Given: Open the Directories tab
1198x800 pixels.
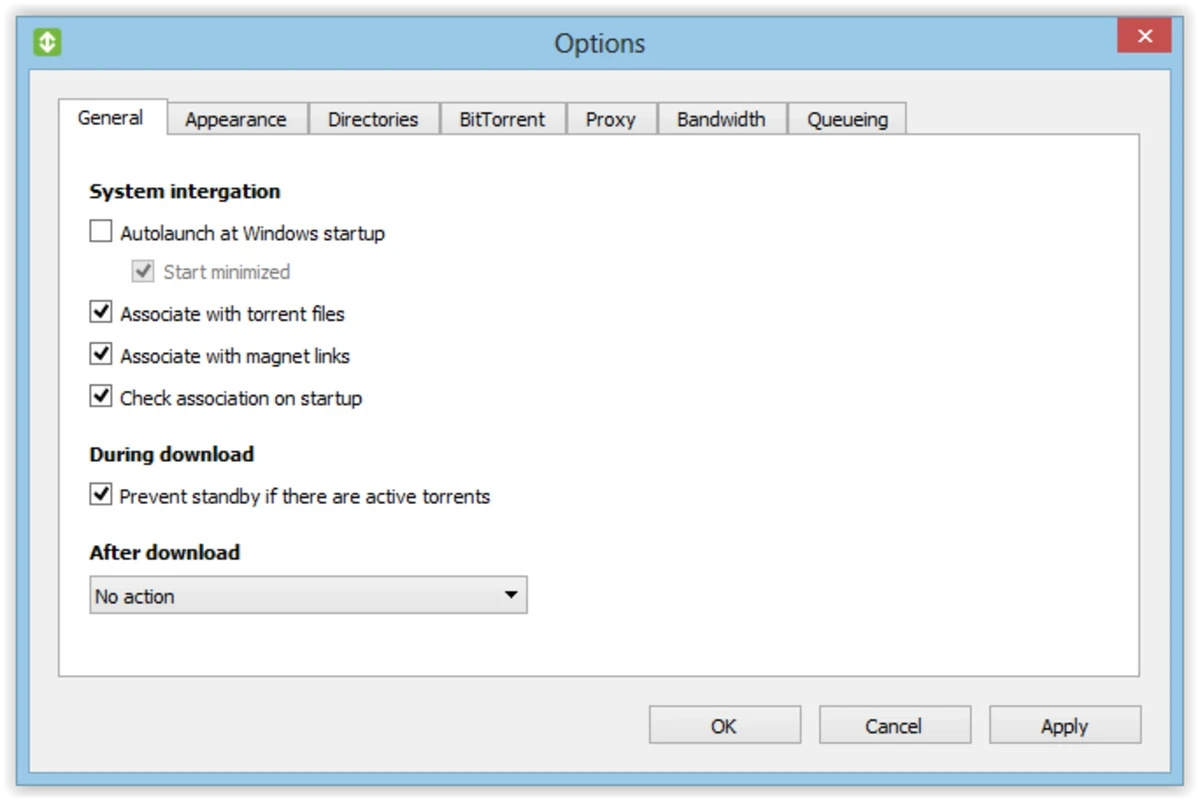Looking at the screenshot, I should click(374, 119).
